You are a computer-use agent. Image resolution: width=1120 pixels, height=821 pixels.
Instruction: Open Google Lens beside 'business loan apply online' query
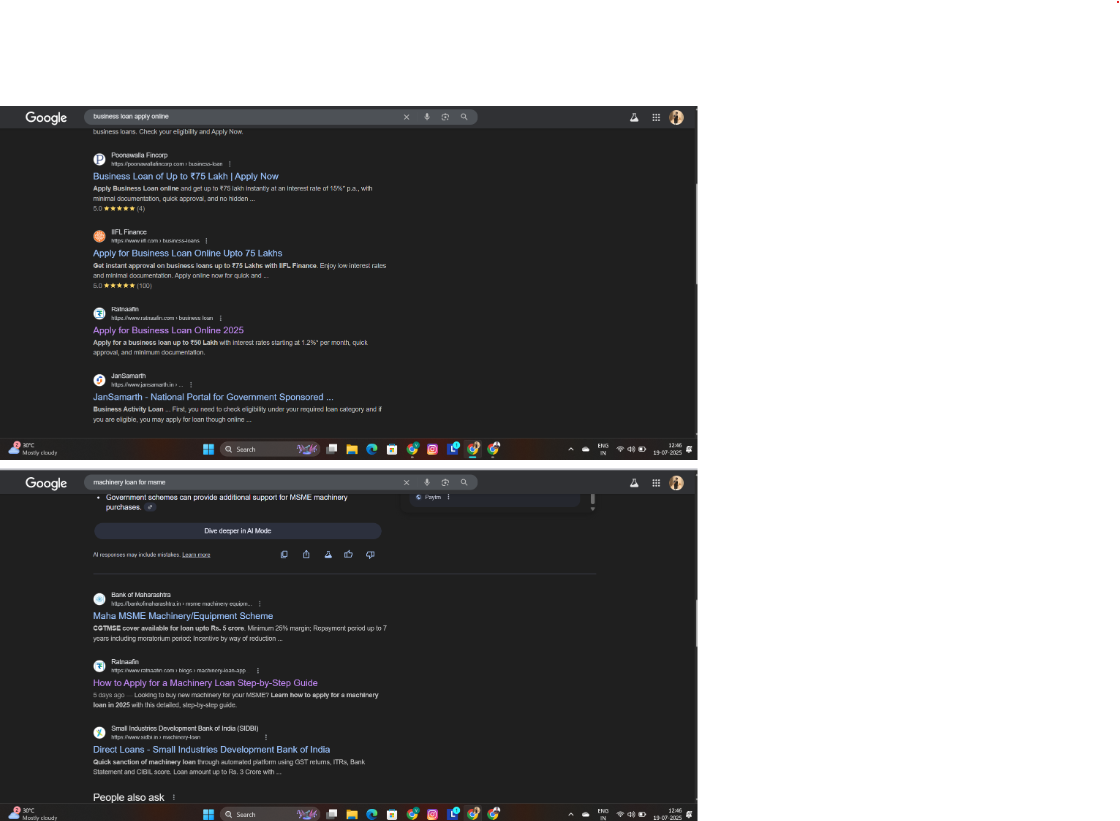click(x=445, y=117)
